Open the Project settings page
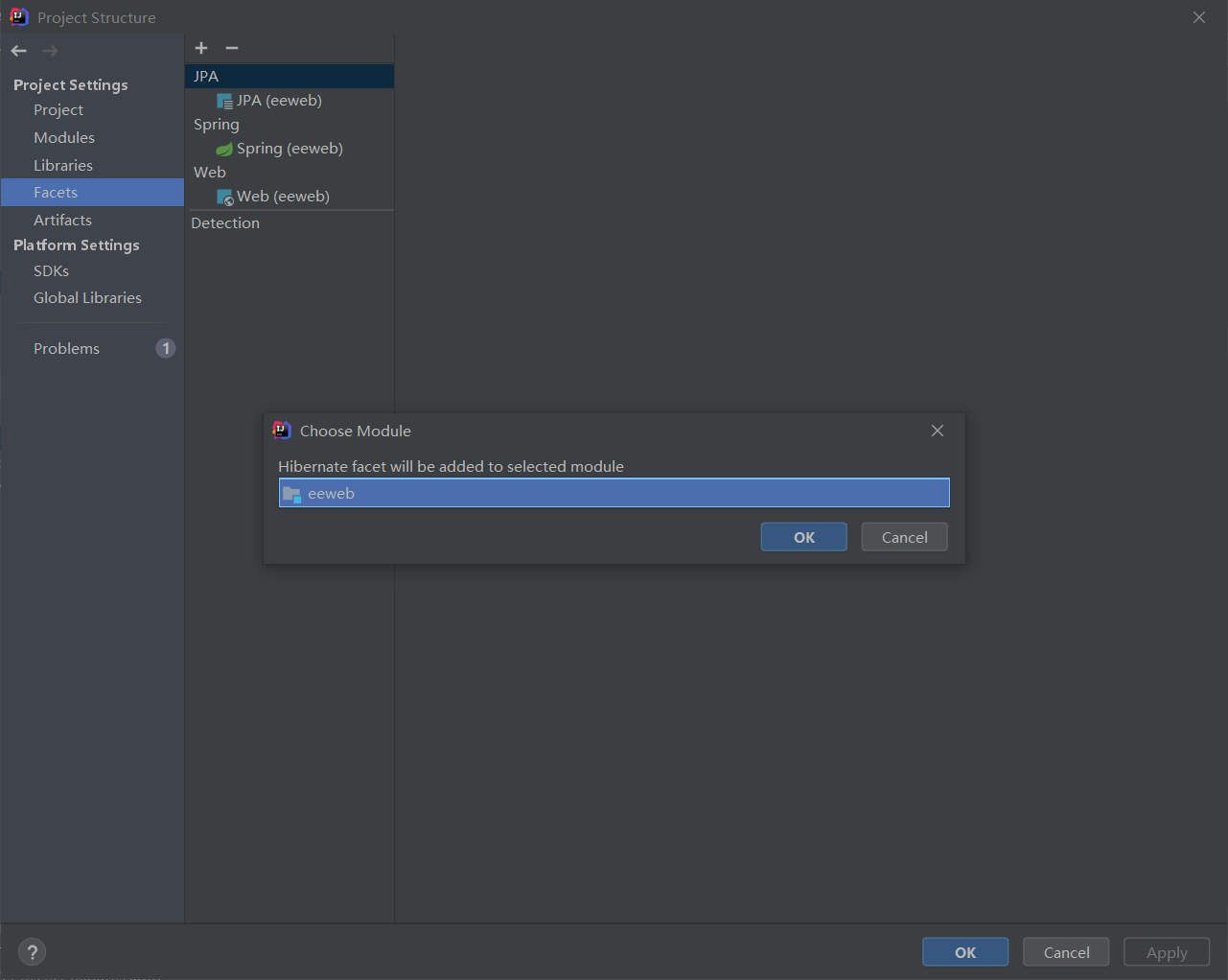This screenshot has width=1228, height=980. (58, 110)
